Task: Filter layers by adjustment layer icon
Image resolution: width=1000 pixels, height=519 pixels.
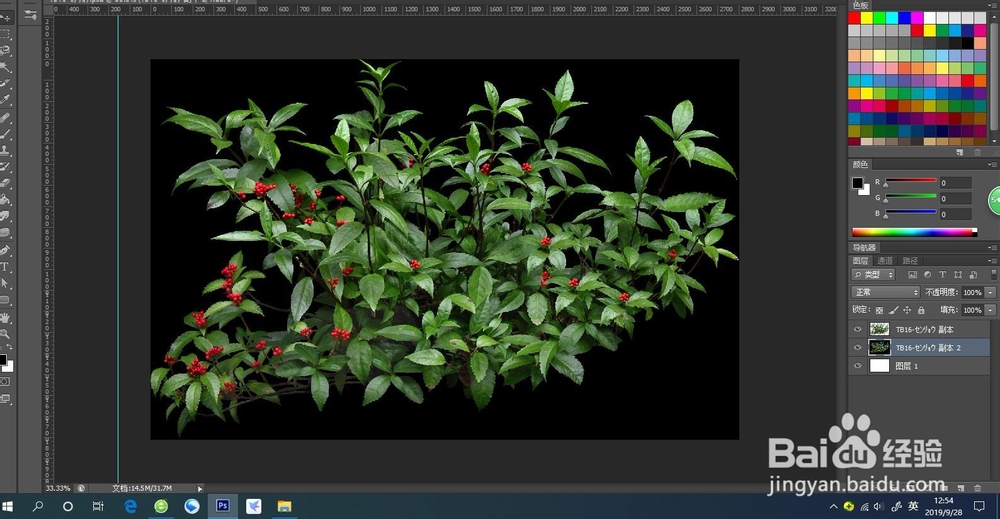Action: click(x=927, y=275)
